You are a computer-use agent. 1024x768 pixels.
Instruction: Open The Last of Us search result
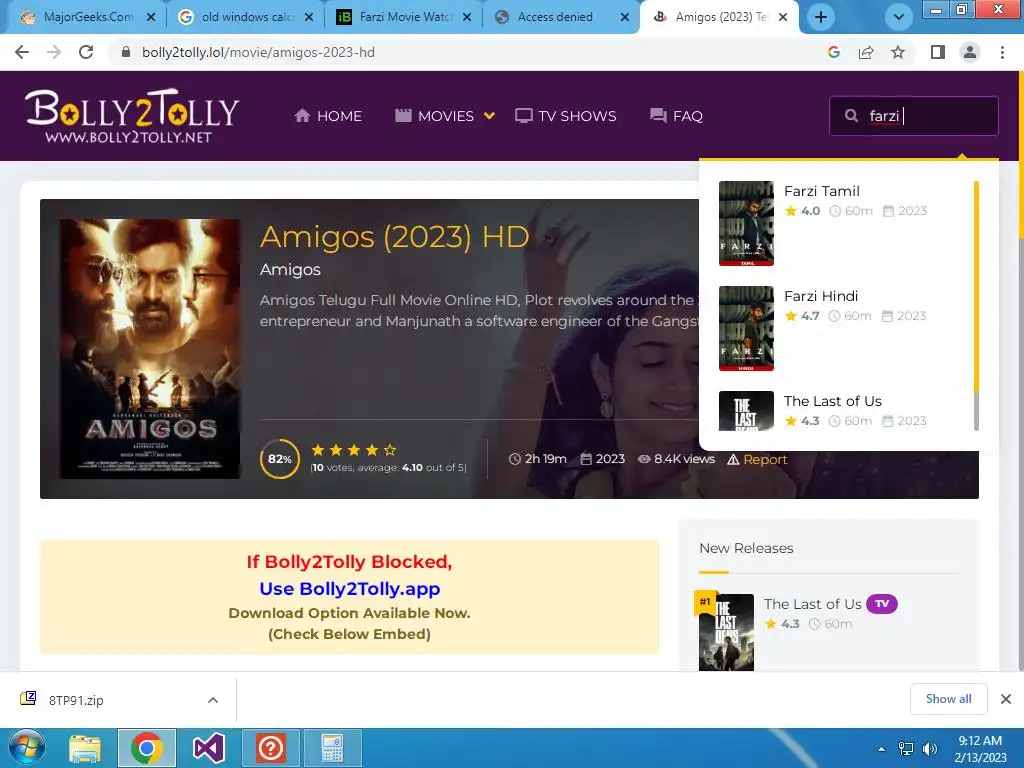coord(833,401)
